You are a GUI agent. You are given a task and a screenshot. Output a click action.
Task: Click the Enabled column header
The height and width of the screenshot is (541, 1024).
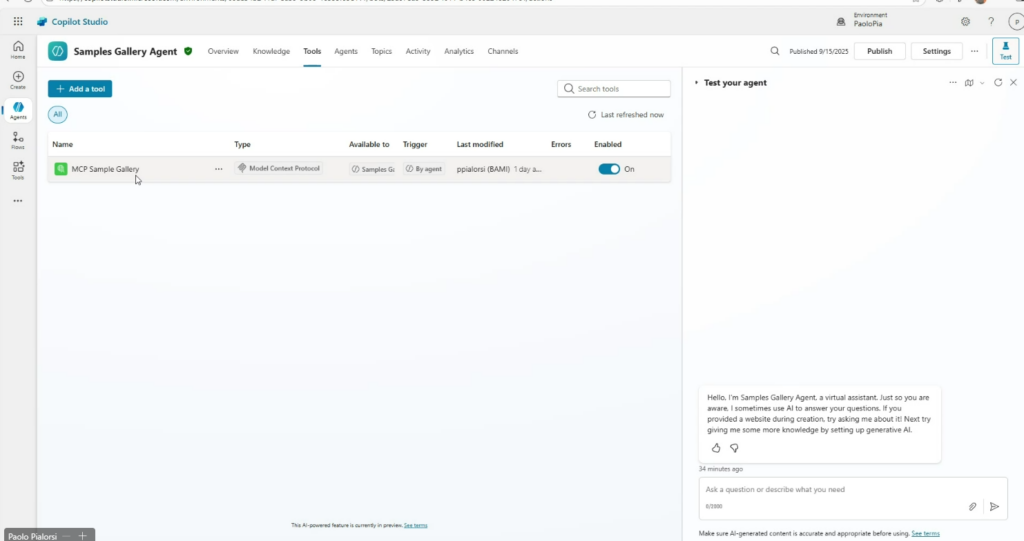pyautogui.click(x=607, y=144)
